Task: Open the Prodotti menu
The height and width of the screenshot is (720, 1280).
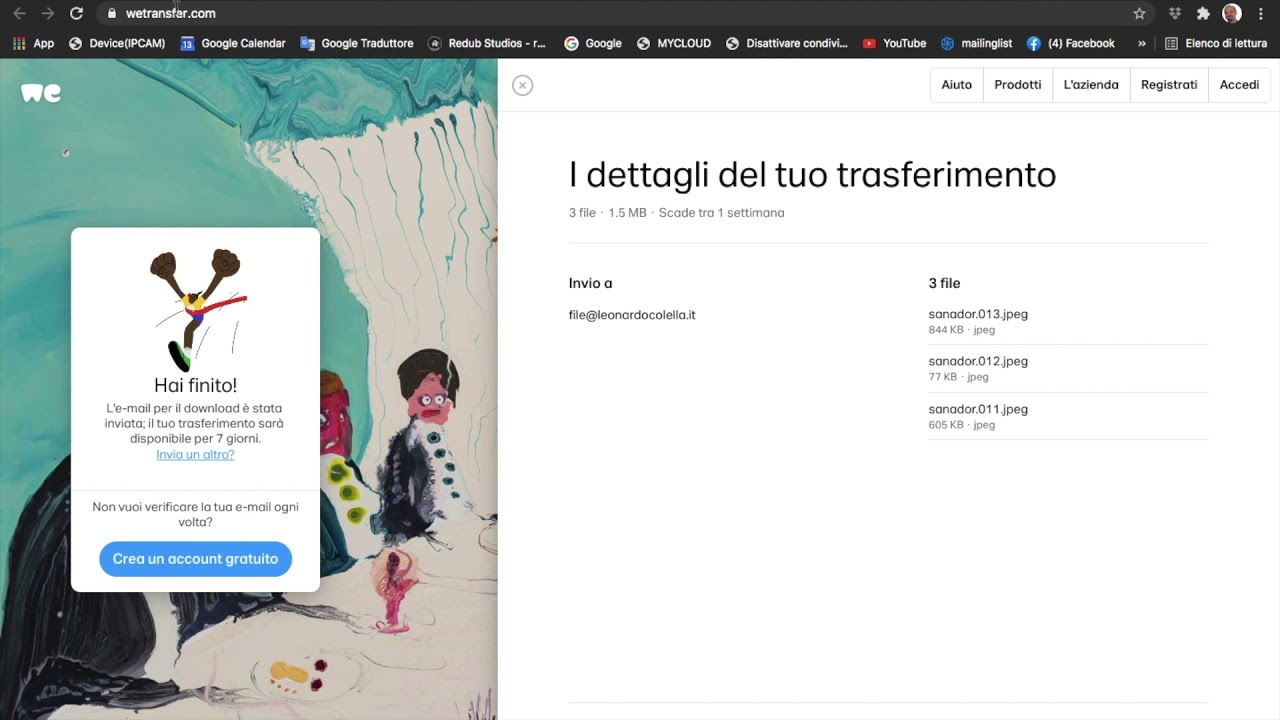Action: pyautogui.click(x=1018, y=85)
